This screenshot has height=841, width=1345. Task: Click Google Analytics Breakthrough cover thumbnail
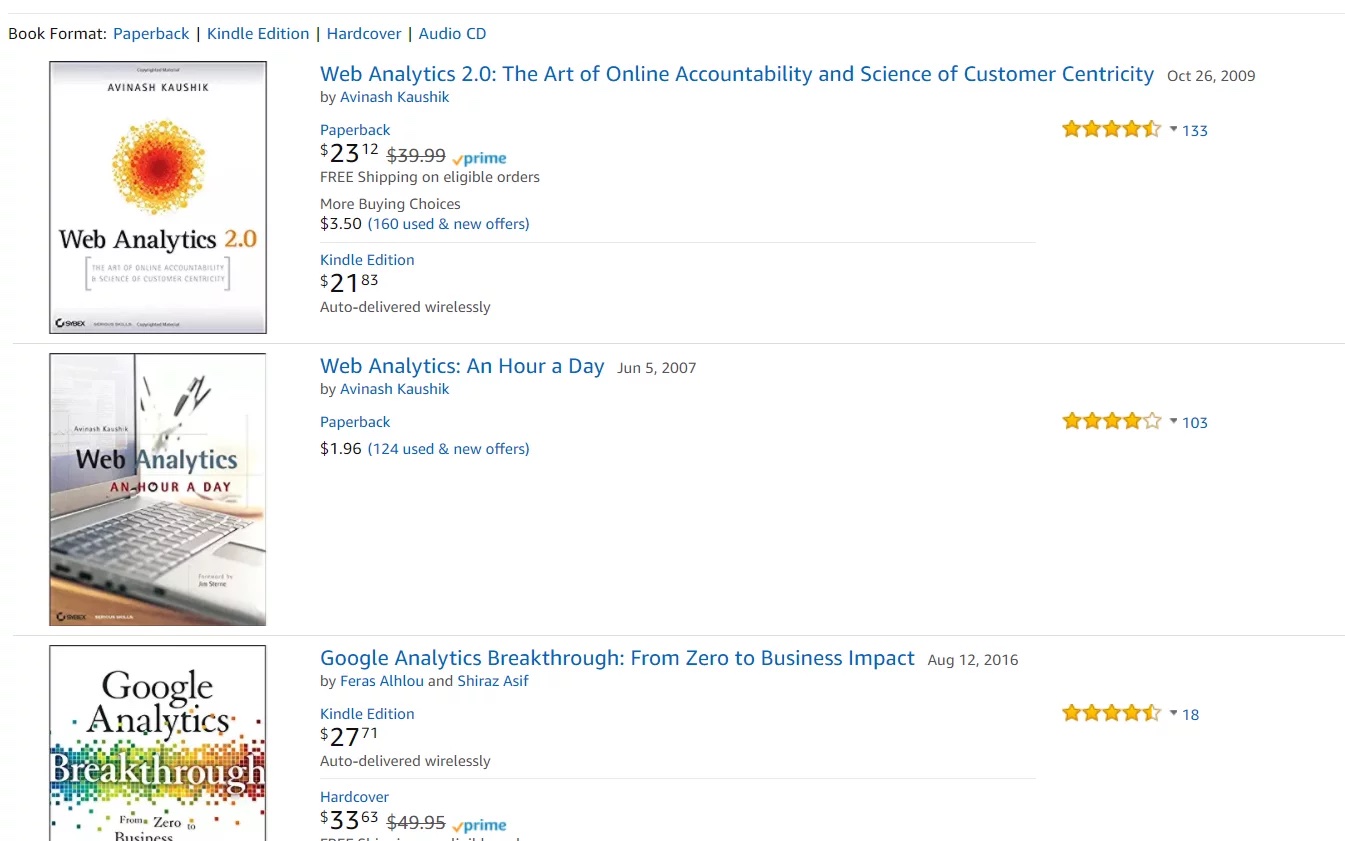tap(158, 743)
